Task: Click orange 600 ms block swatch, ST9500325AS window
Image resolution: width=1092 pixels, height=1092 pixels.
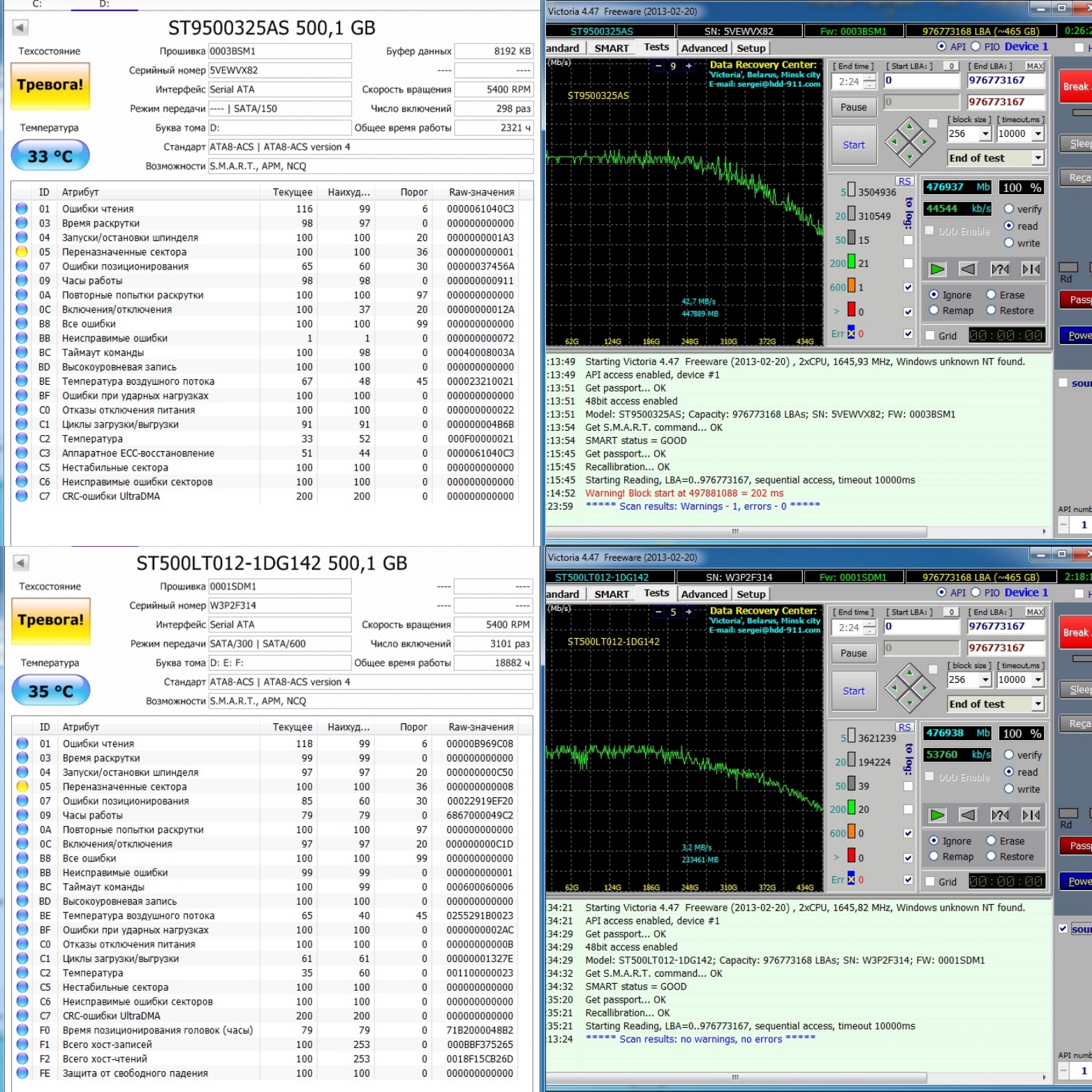Action: [851, 286]
